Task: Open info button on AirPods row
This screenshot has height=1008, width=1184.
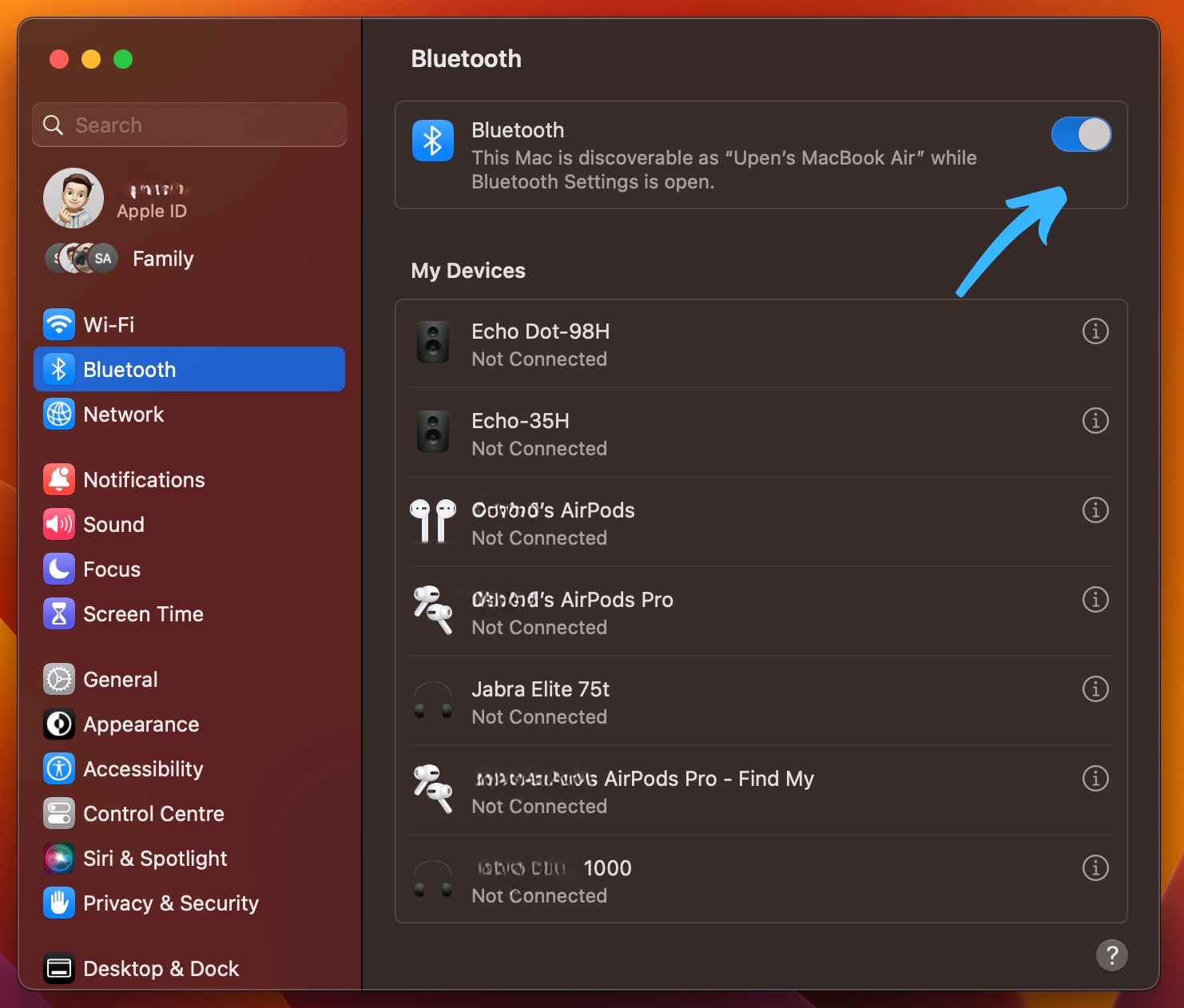Action: 1095,510
